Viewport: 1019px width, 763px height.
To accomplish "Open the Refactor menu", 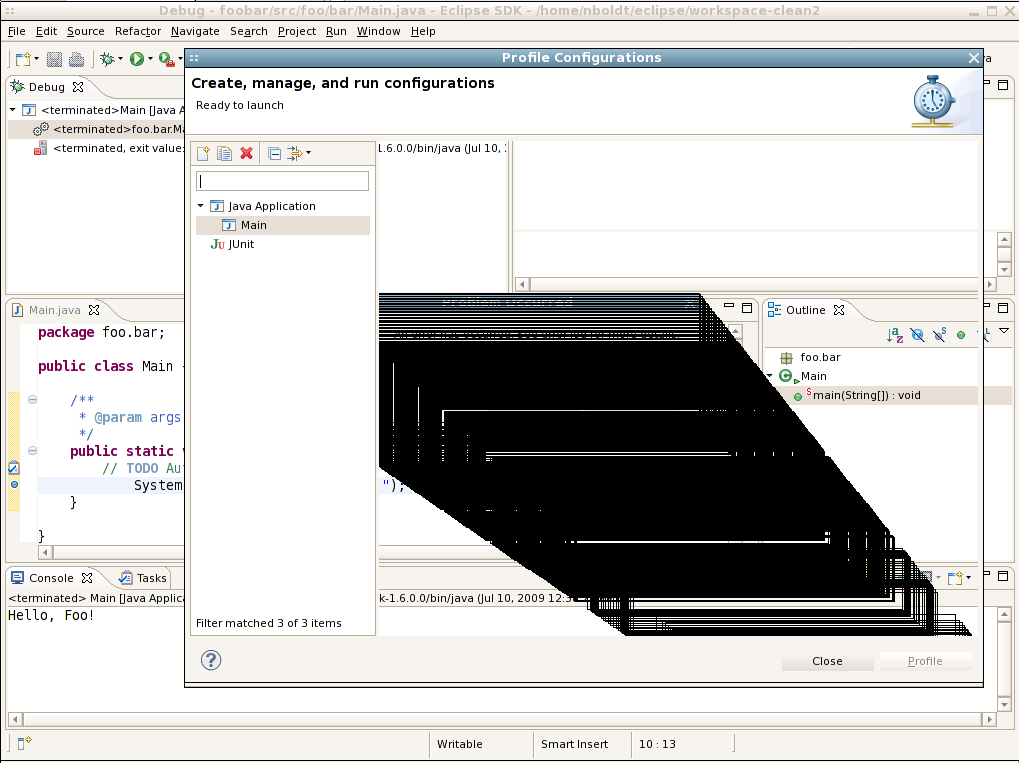I will pos(138,31).
